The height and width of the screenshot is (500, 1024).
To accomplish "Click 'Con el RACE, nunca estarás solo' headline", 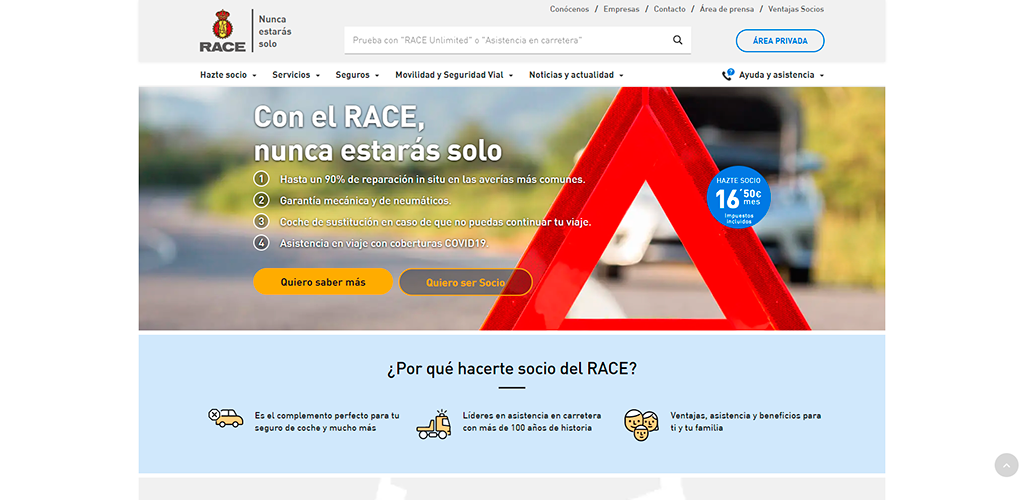I will [x=377, y=134].
